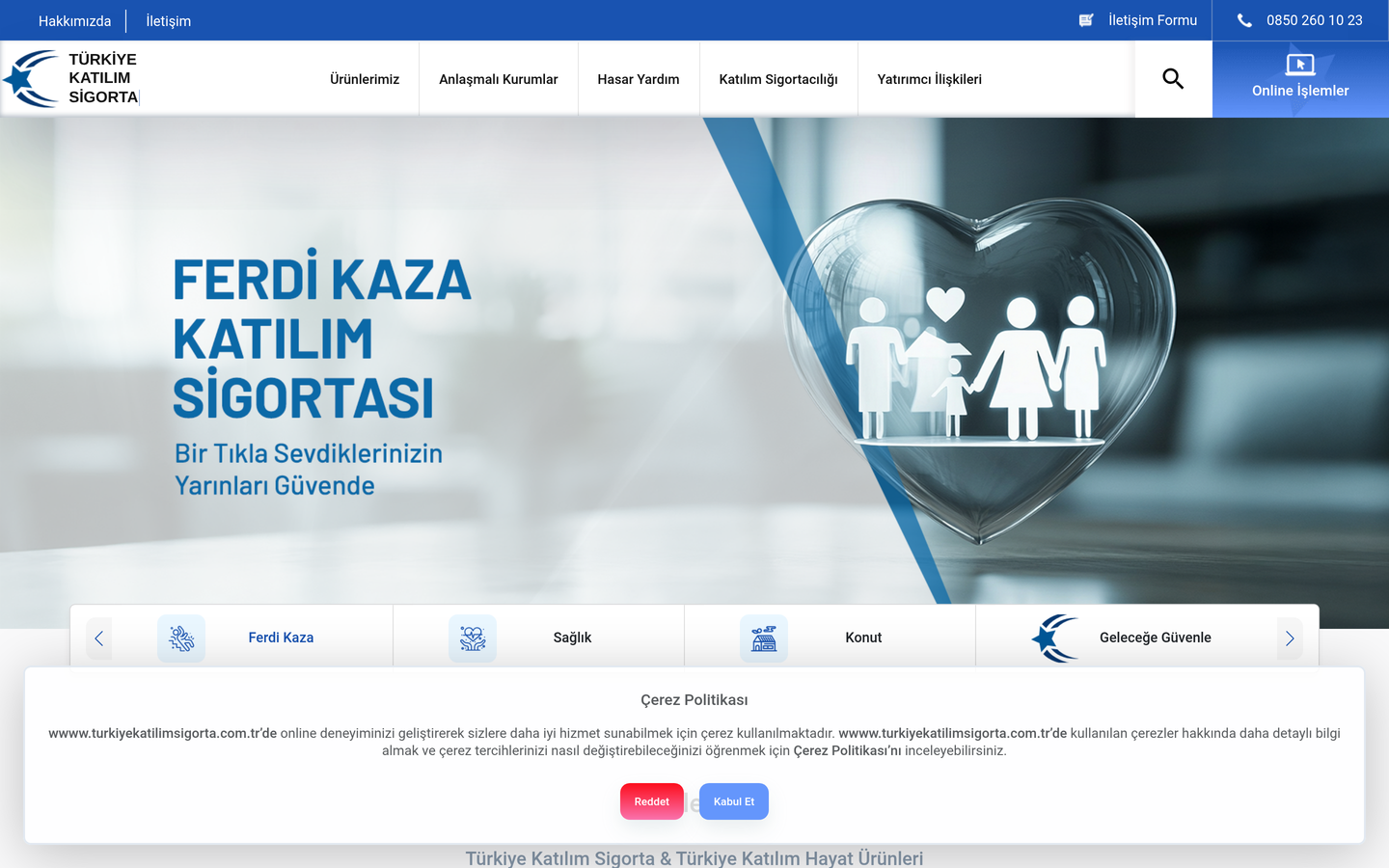
Task: Click the Türkiye Katılım Sigorta logo
Action: pyautogui.click(x=71, y=78)
